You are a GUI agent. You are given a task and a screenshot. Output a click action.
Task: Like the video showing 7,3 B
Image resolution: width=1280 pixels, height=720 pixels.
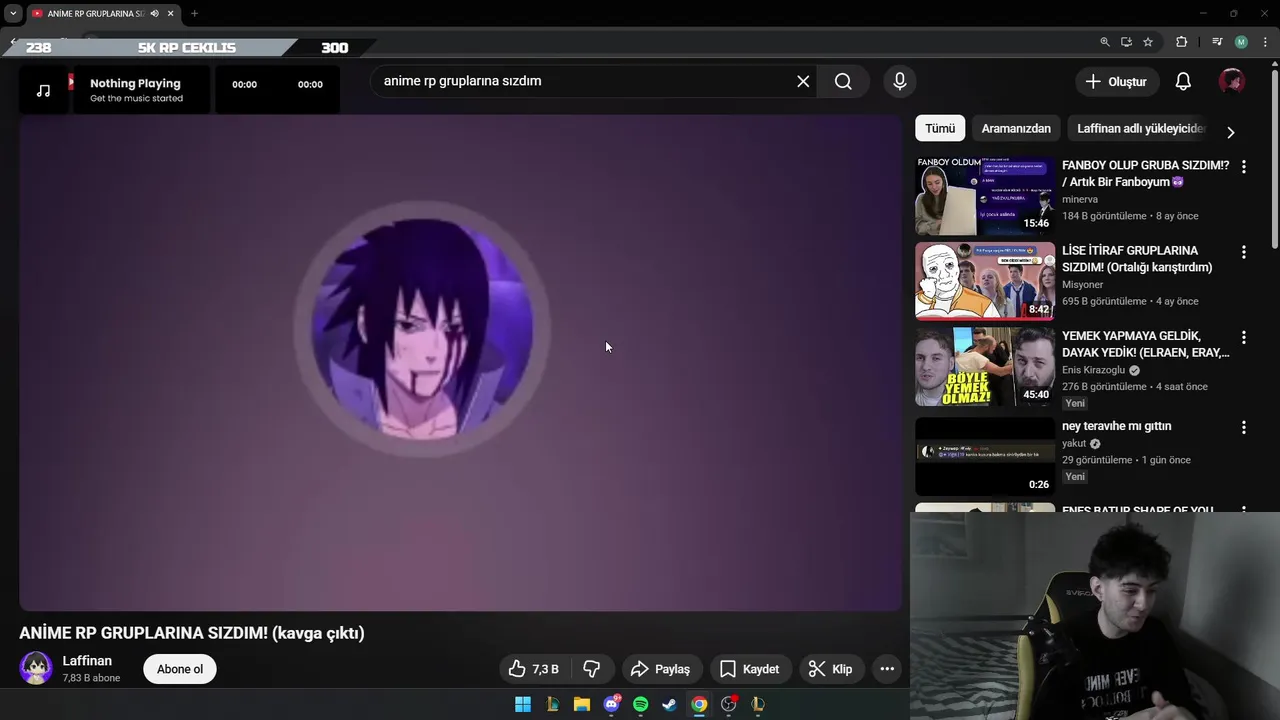[533, 669]
